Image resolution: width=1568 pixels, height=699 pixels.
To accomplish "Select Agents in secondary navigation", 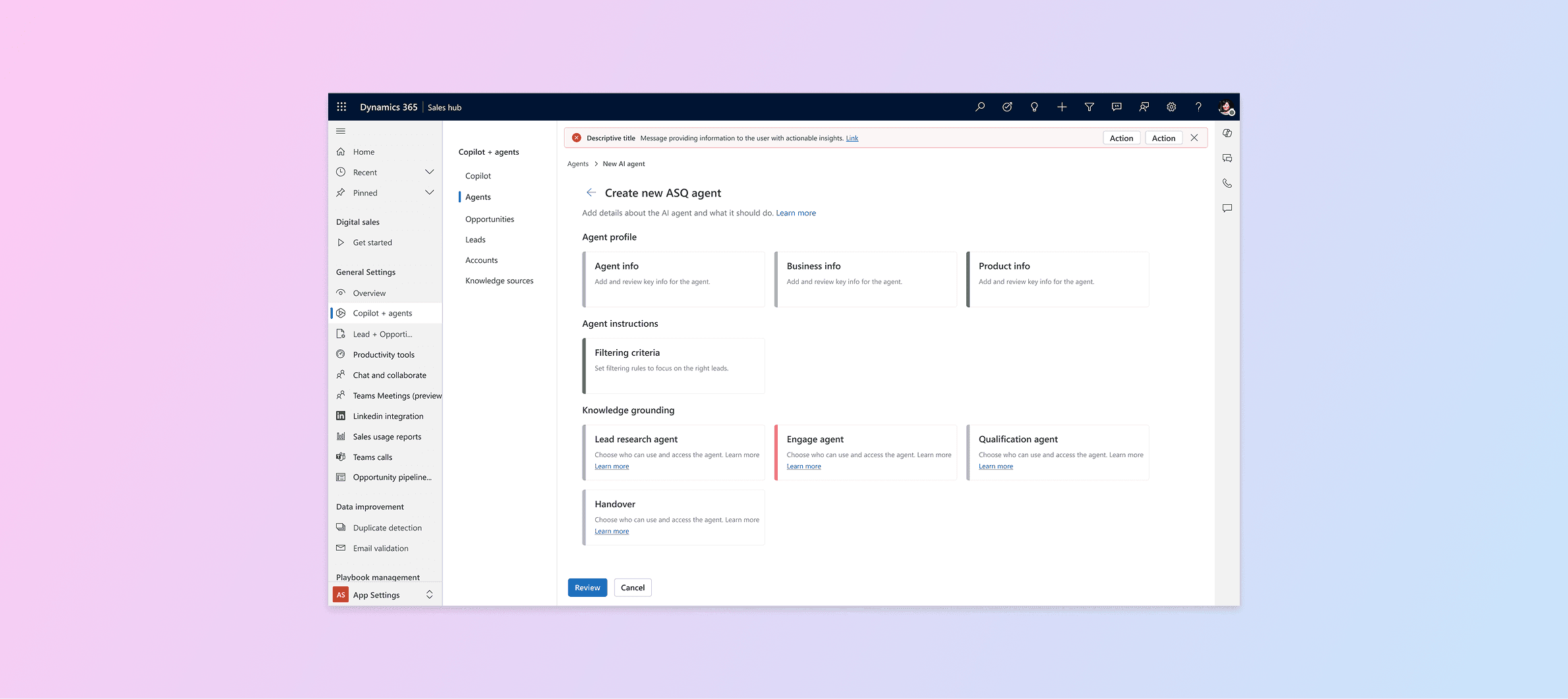I will 478,197.
